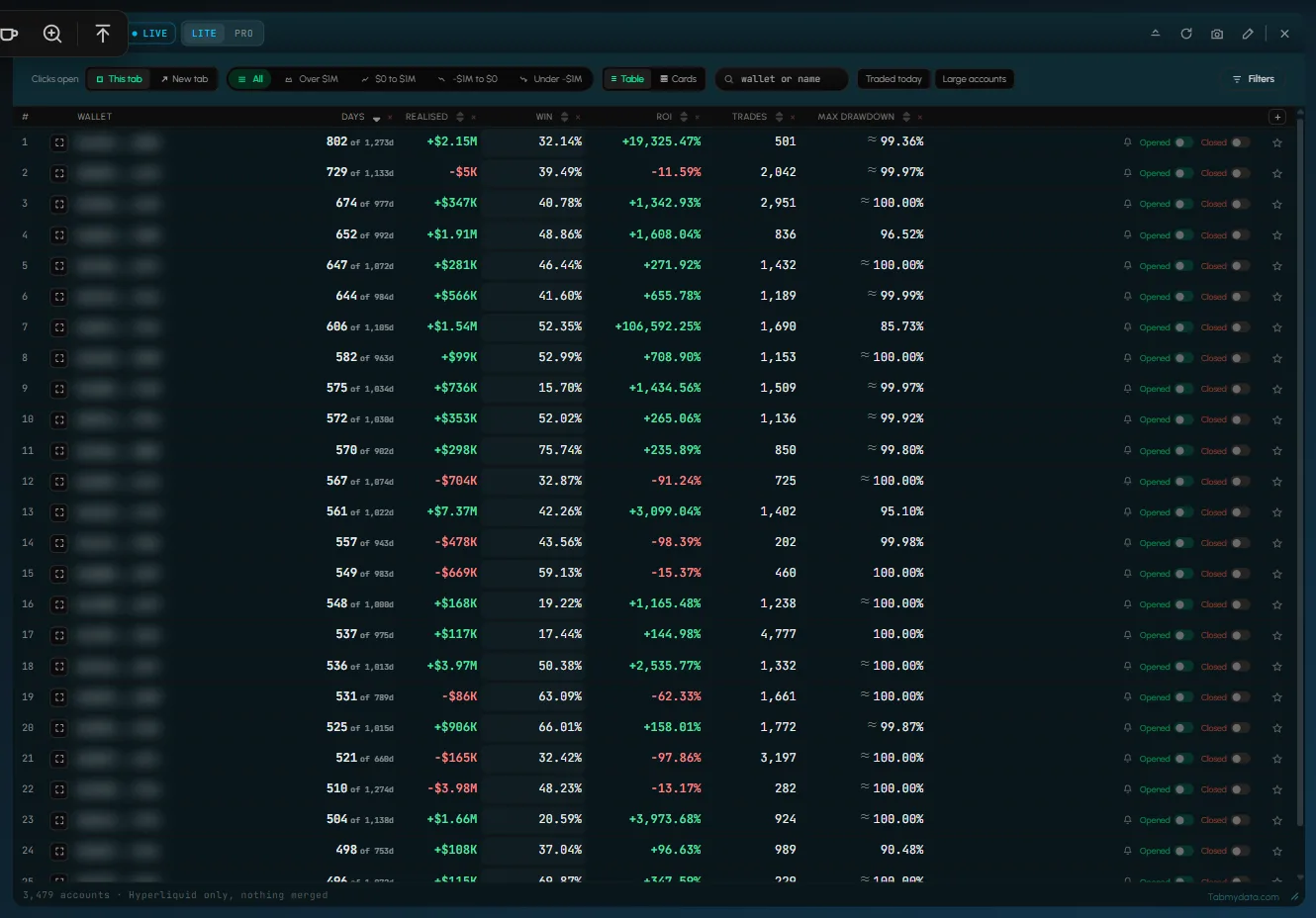
Task: Open the expand icon for row 5
Action: [x=59, y=266]
